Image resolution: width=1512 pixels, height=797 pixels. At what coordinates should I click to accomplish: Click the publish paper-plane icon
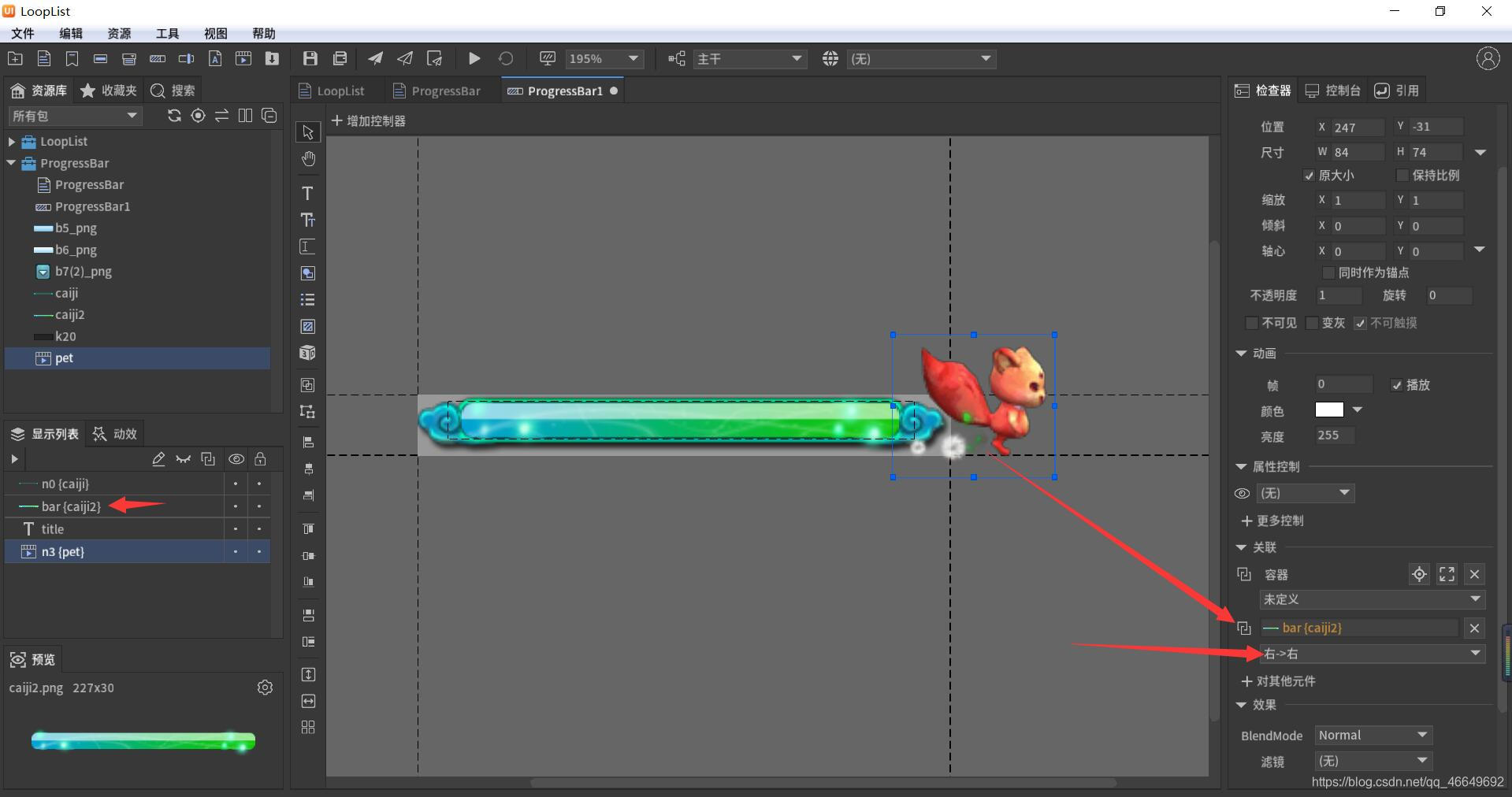[x=376, y=59]
